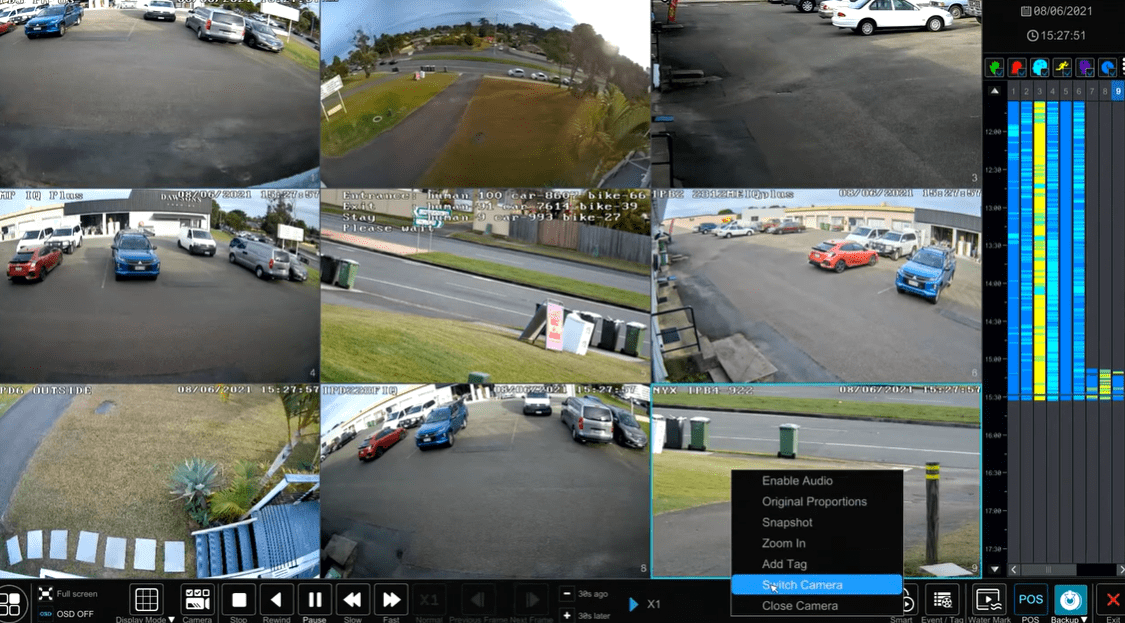Click the timeline down arrow

[994, 569]
